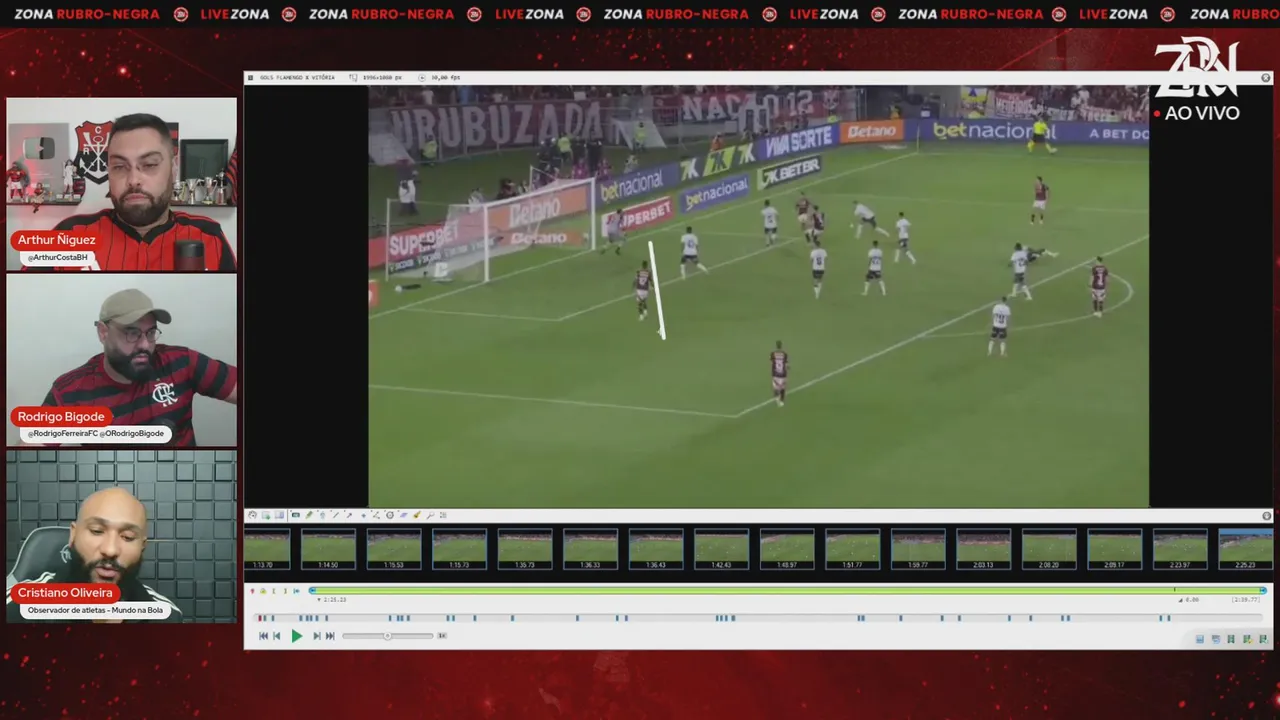Select keyframe thumbnail 1:15.53
Image resolution: width=1280 pixels, height=720 pixels.
click(394, 549)
